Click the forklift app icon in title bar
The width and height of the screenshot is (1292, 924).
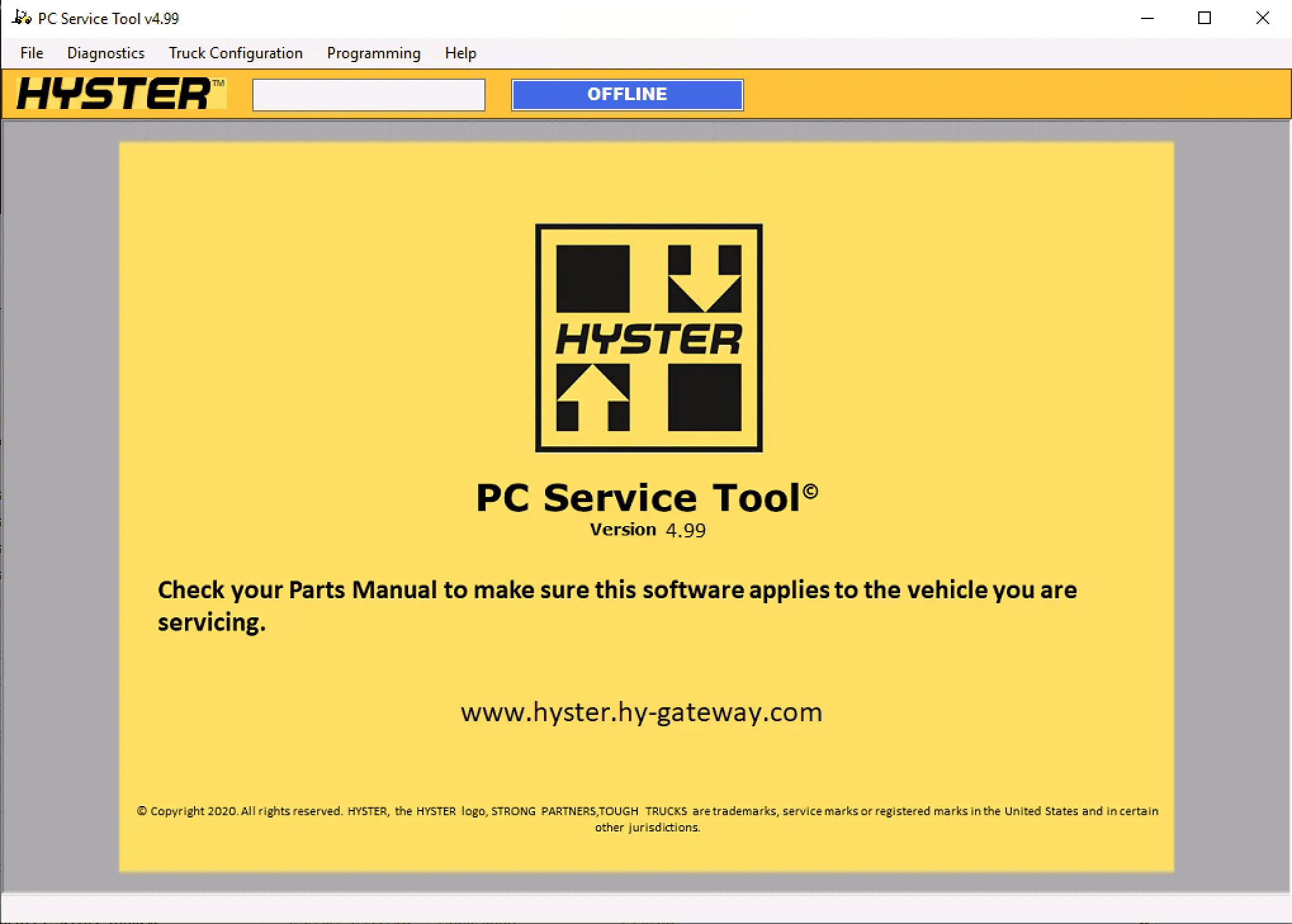[x=22, y=18]
